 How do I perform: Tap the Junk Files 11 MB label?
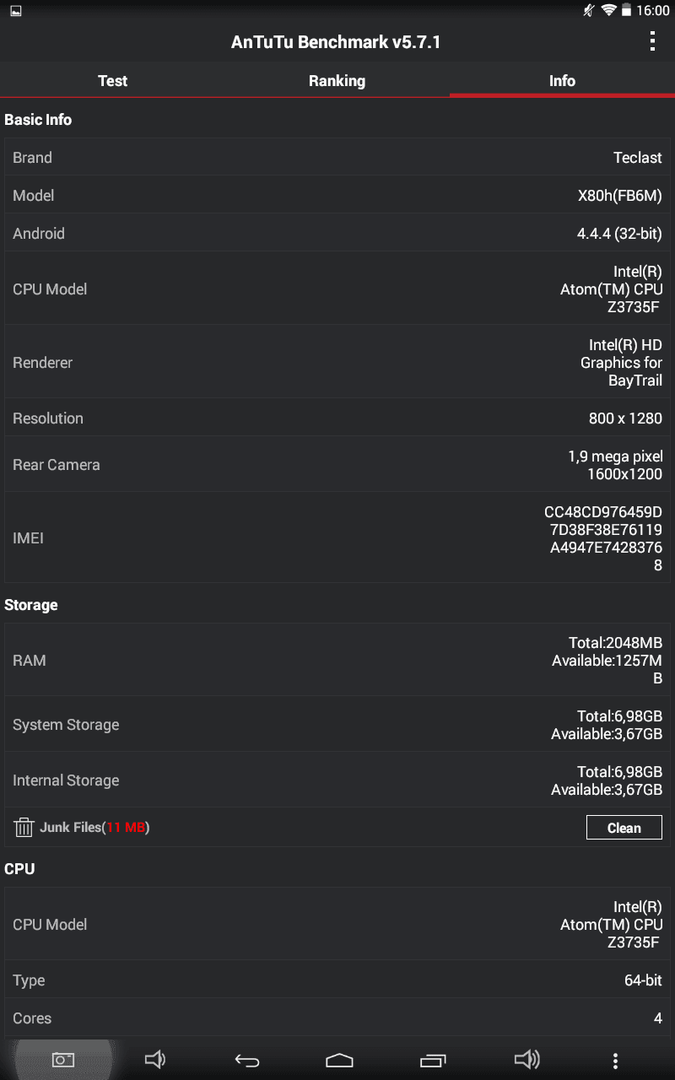coord(95,827)
